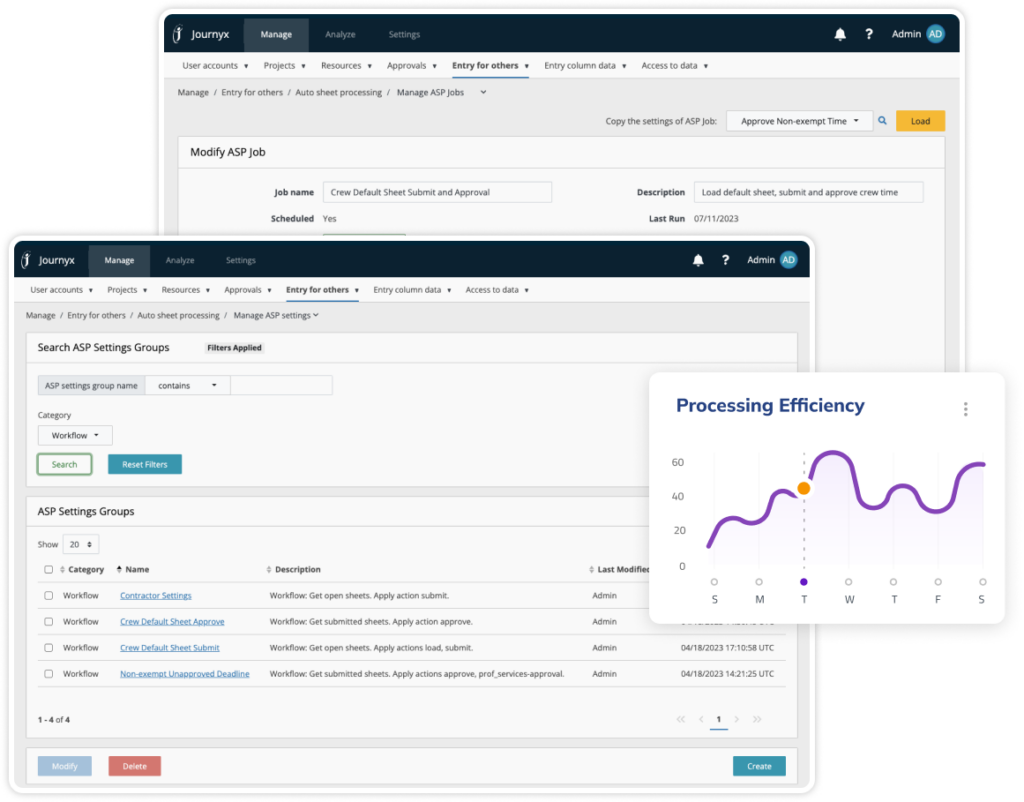The image size is (1024, 802).
Task: Run the ASP Job search with the magnifier icon
Action: [882, 120]
